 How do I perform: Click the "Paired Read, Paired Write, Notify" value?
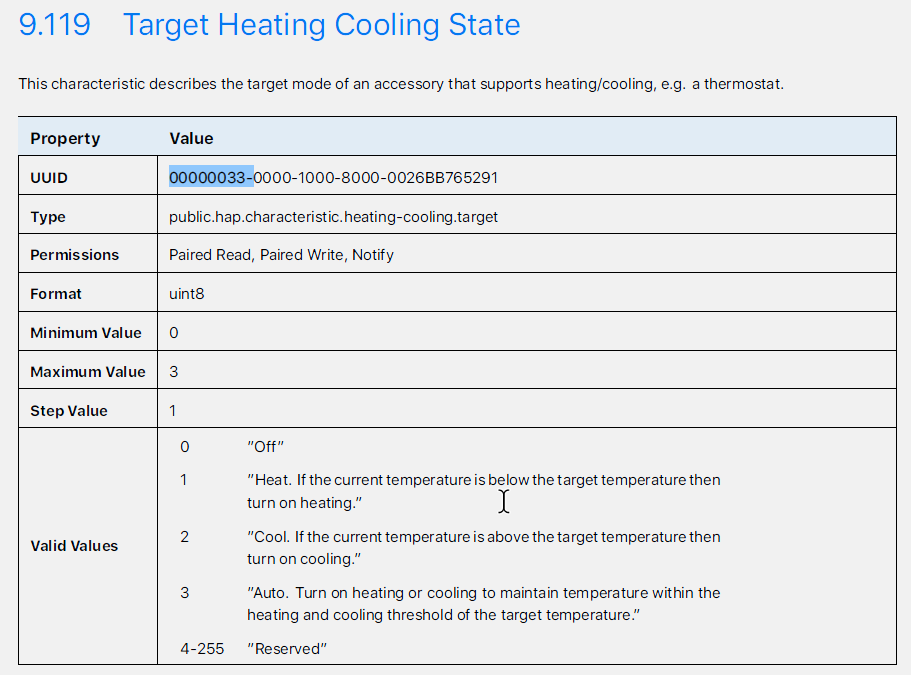coord(281,255)
